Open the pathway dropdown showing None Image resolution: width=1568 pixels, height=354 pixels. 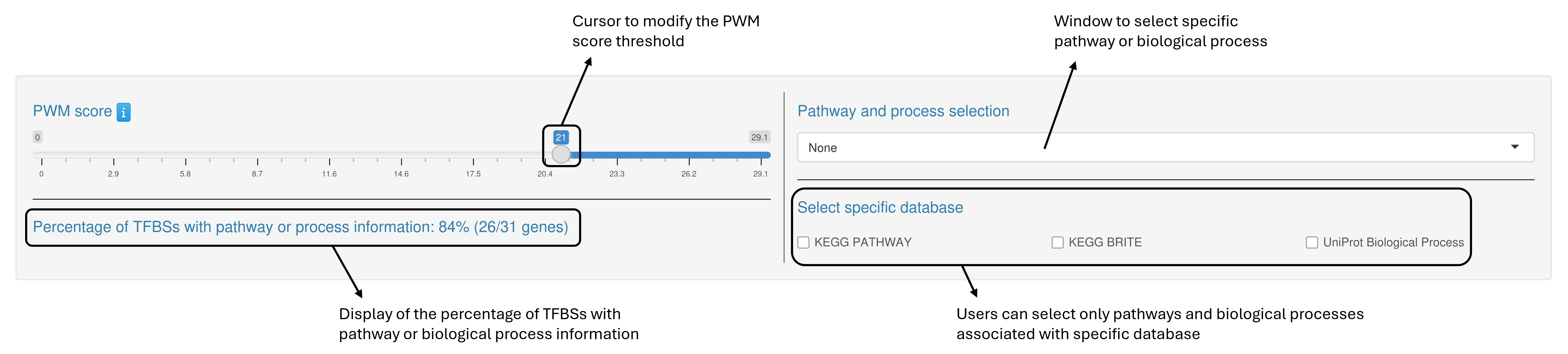click(1157, 147)
